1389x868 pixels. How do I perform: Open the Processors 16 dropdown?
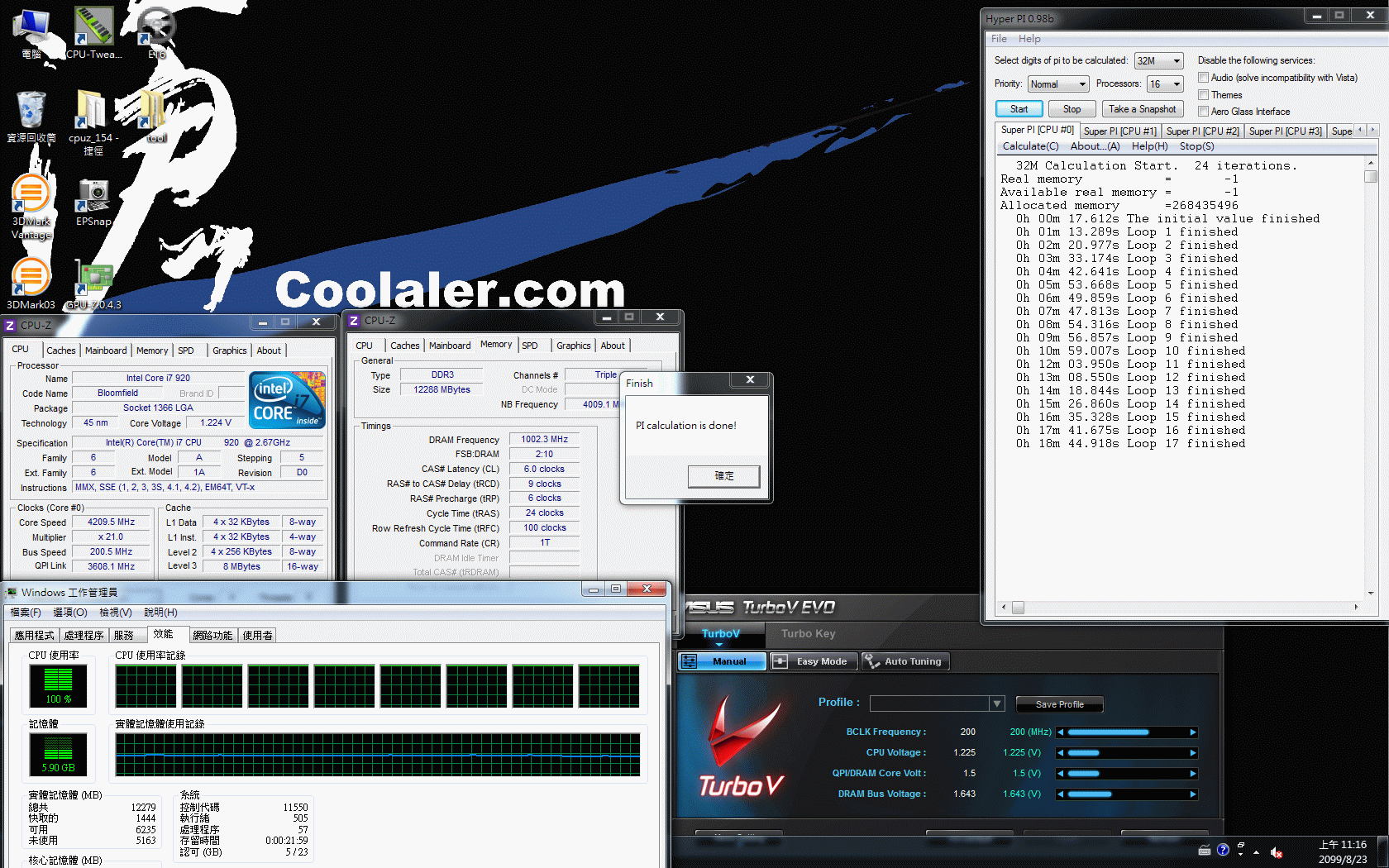tap(1165, 84)
